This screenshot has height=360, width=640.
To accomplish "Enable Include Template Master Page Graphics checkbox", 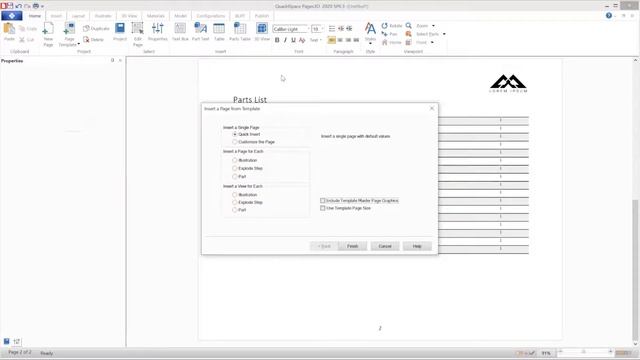I will (323, 201).
